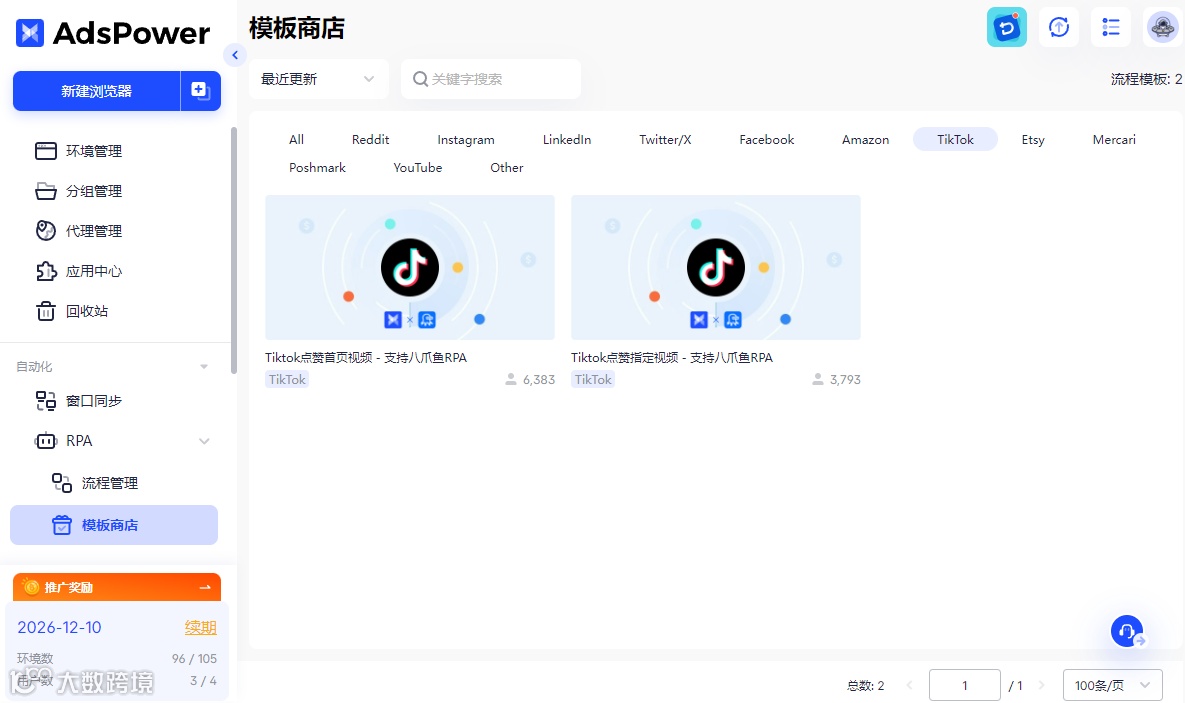Click the 关键字搜索 search field

click(491, 79)
